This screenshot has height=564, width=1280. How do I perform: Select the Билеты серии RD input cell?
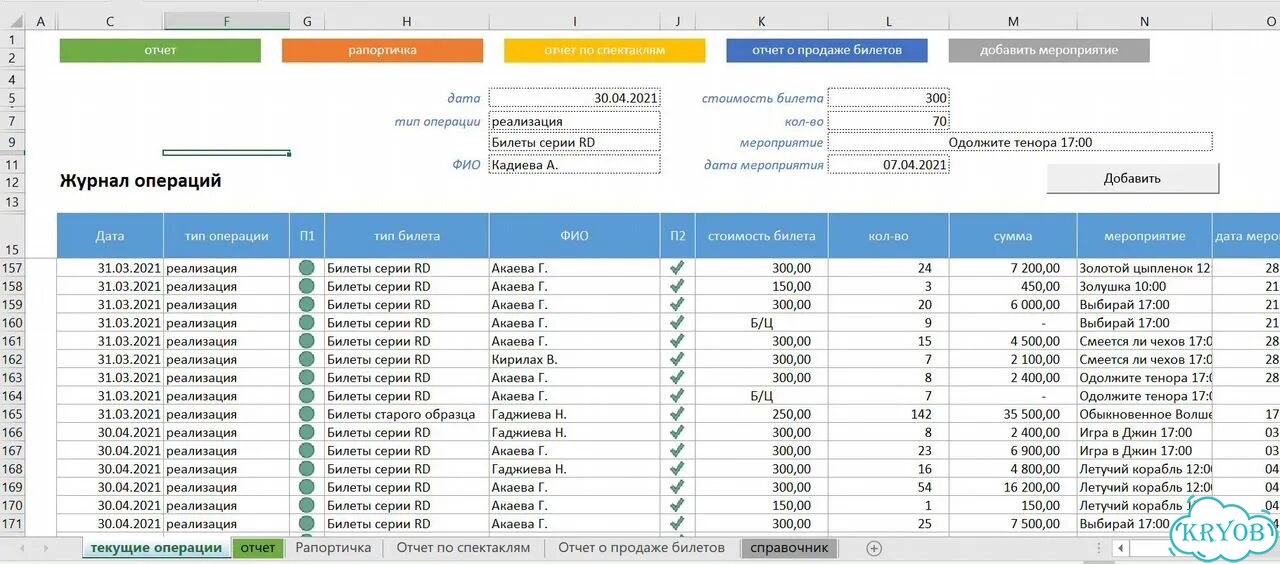[575, 142]
